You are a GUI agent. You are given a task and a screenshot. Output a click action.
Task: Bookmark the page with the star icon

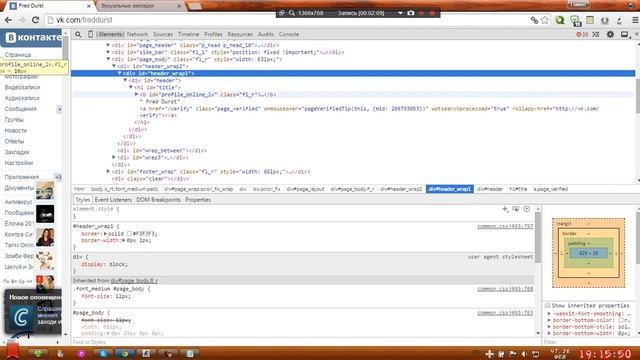click(545, 20)
